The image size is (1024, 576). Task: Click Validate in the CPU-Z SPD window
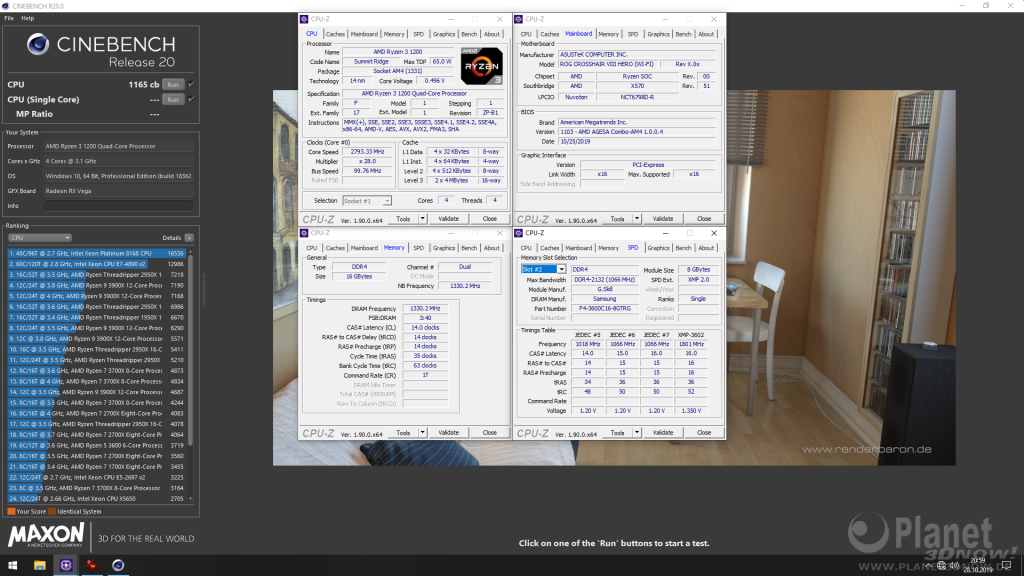pos(662,432)
